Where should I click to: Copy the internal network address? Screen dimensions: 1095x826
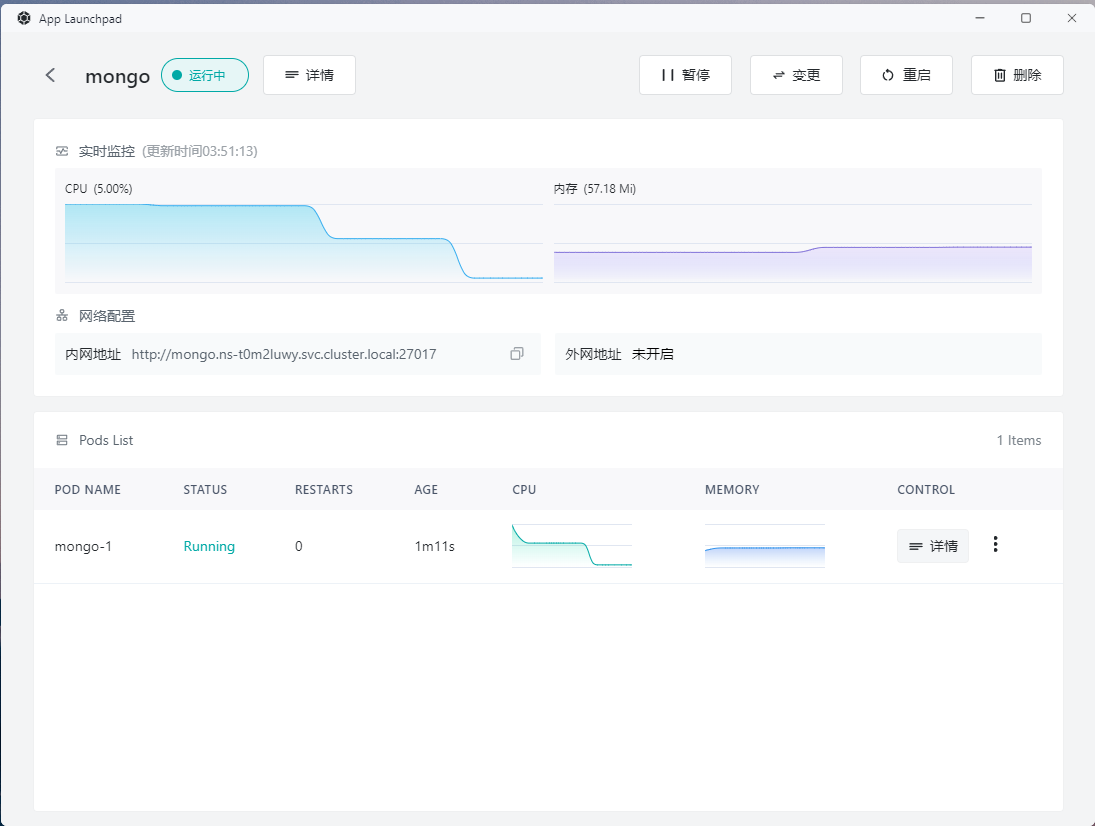pos(517,354)
